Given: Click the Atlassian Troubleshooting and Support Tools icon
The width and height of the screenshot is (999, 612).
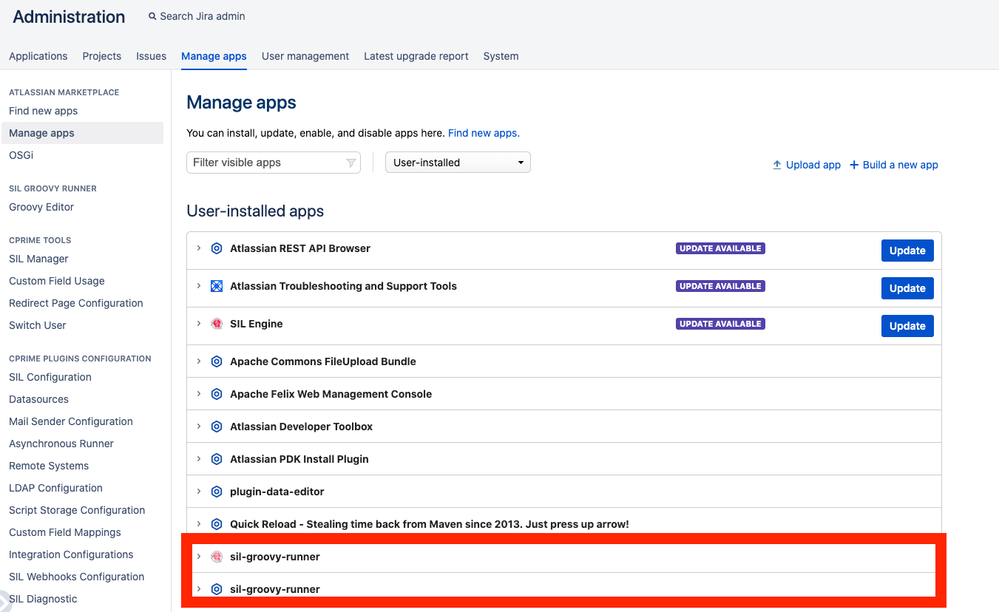Looking at the screenshot, I should pyautogui.click(x=217, y=286).
